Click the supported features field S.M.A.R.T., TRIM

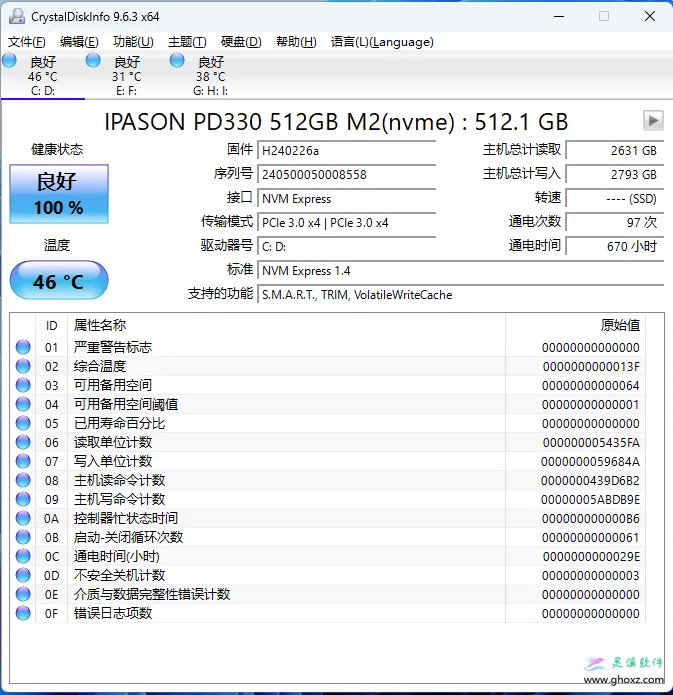(461, 294)
